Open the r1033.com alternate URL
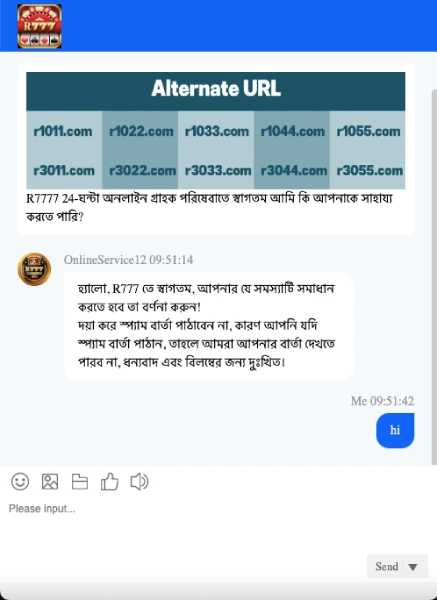The width and height of the screenshot is (437, 600). point(217,132)
